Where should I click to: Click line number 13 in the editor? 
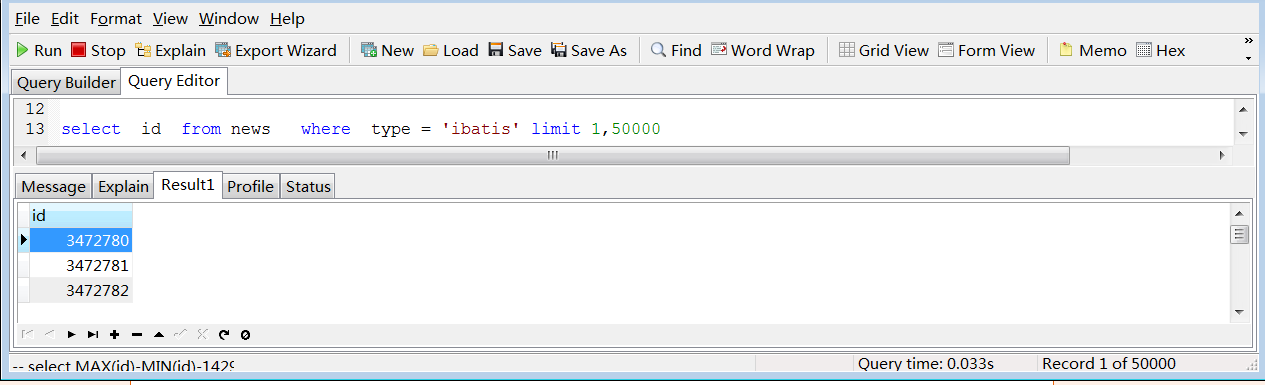34,129
